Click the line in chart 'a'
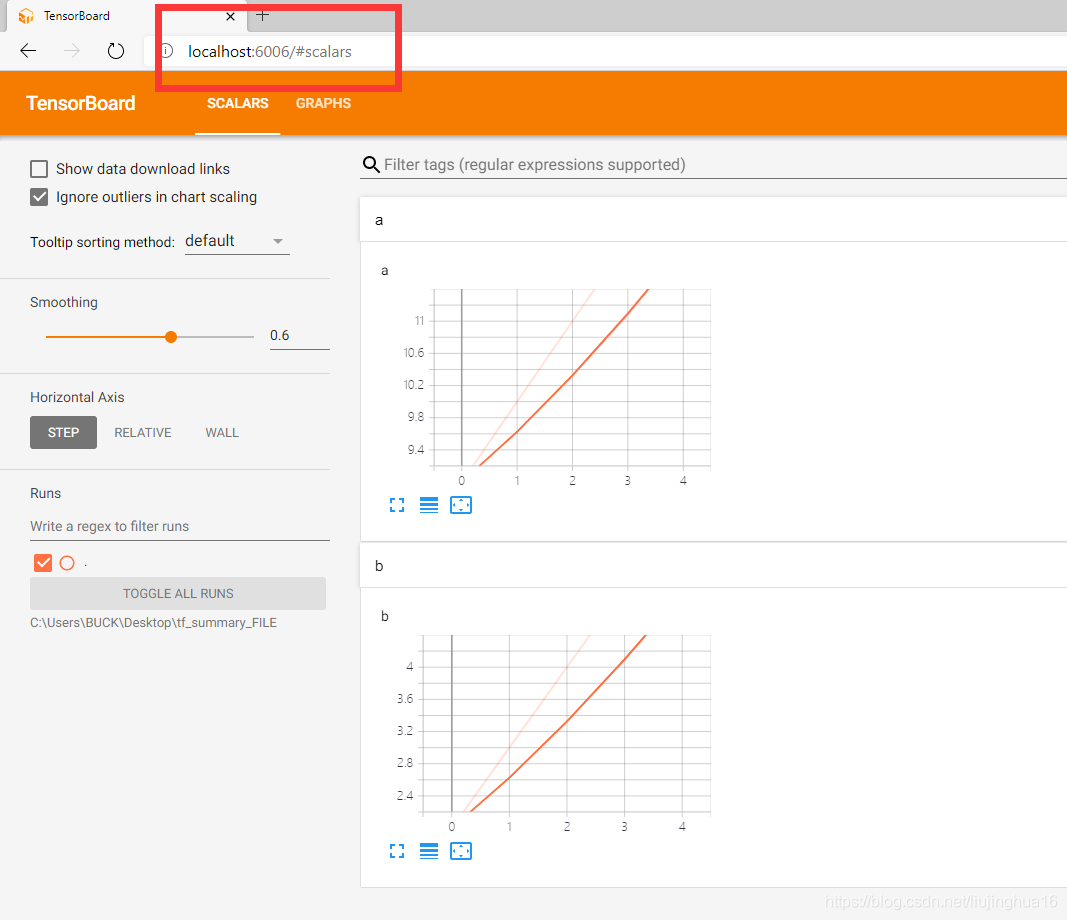This screenshot has height=920, width=1067. coord(572,374)
